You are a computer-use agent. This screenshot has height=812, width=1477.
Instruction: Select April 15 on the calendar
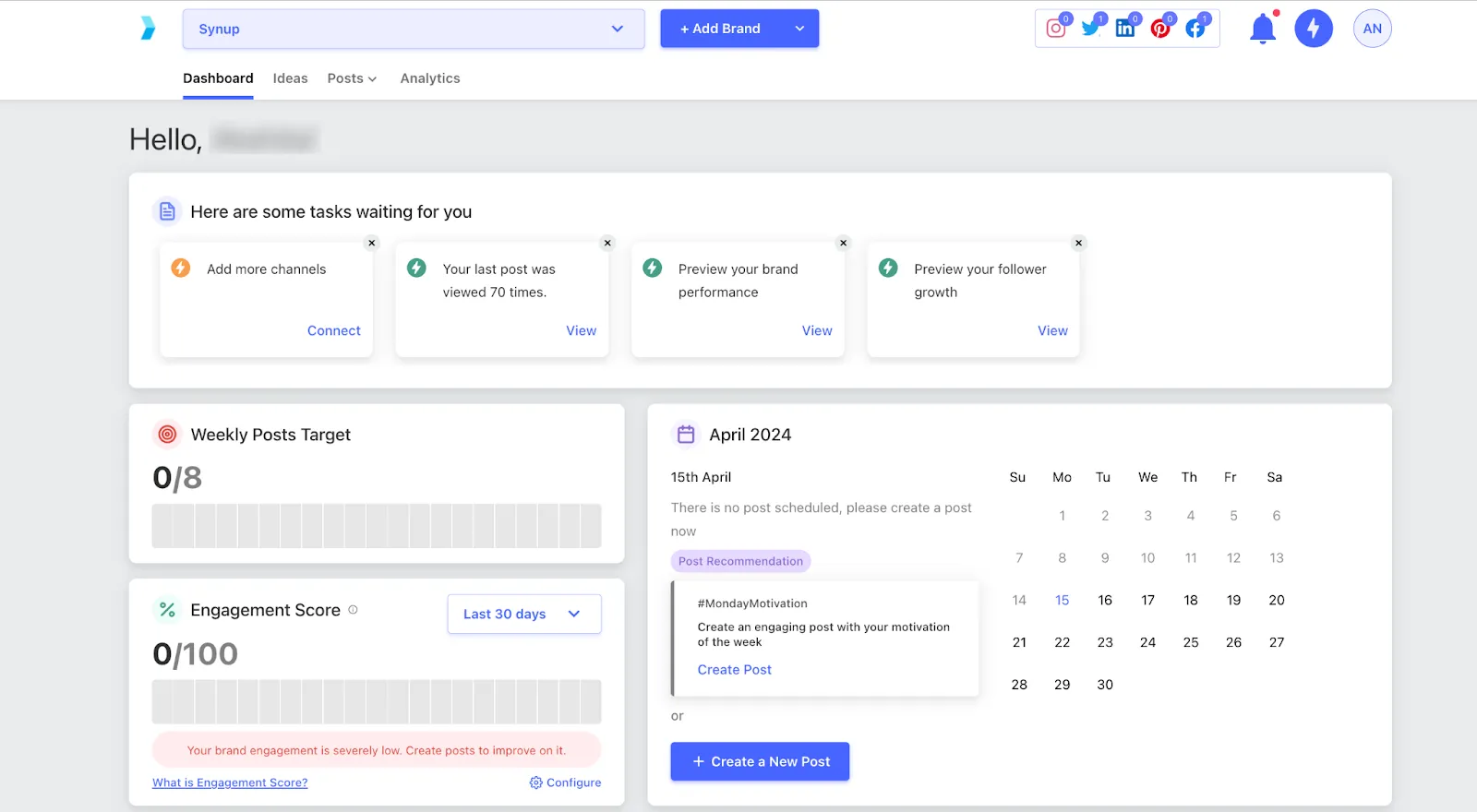(1063, 600)
